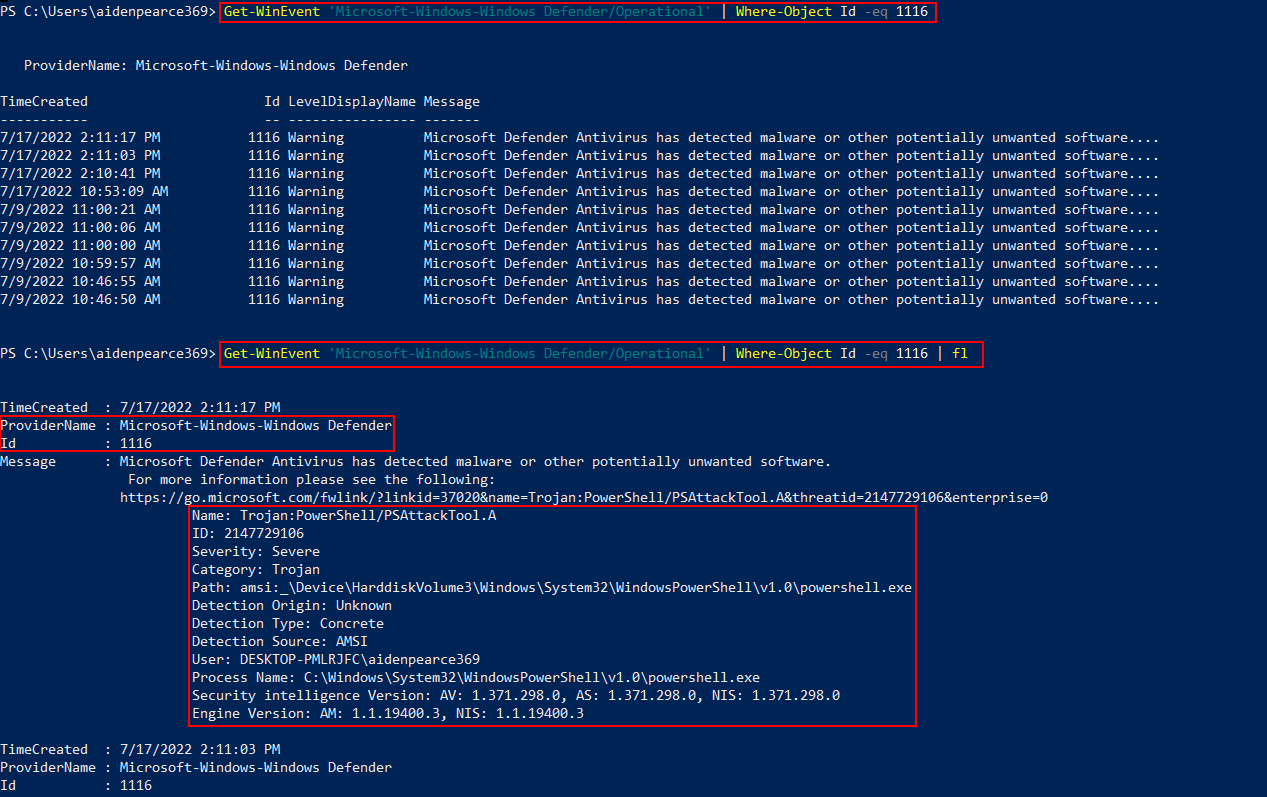1267x797 pixels.
Task: Click the 'TimeCreated' column header in the table
Action: point(44,102)
